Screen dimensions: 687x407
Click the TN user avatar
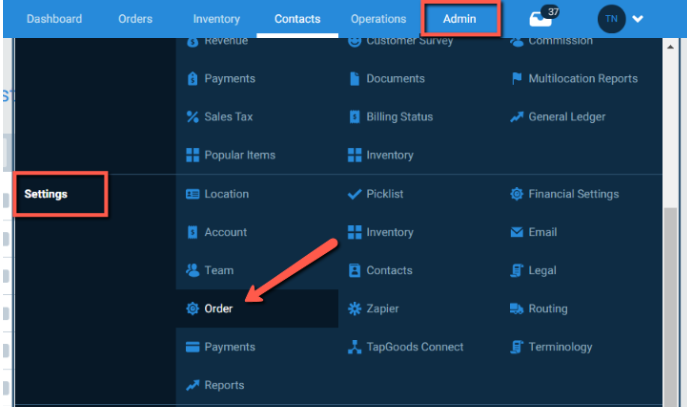tap(611, 19)
